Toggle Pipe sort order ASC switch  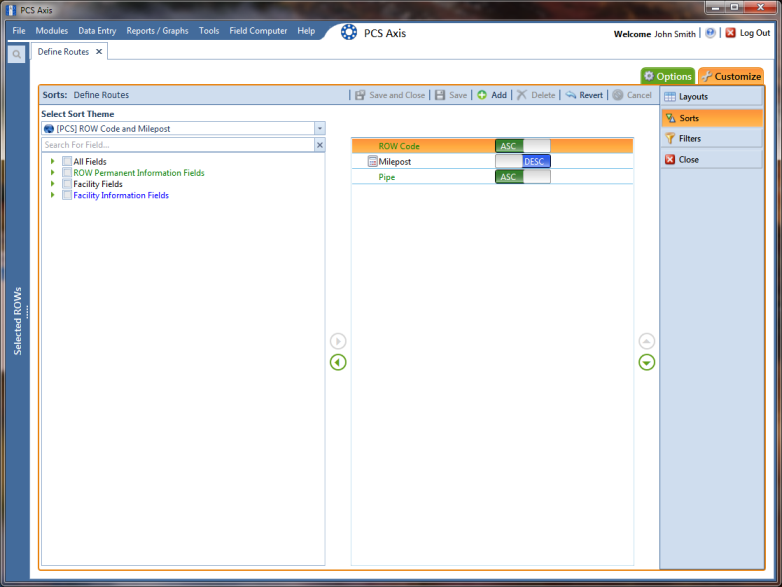click(523, 177)
